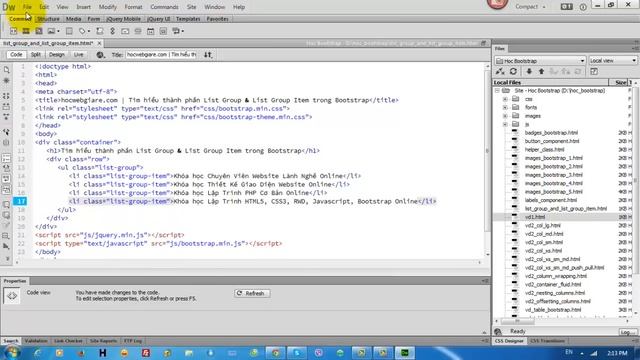Click the Refresh button in Properties
The width and height of the screenshot is (640, 360).
click(x=252, y=293)
